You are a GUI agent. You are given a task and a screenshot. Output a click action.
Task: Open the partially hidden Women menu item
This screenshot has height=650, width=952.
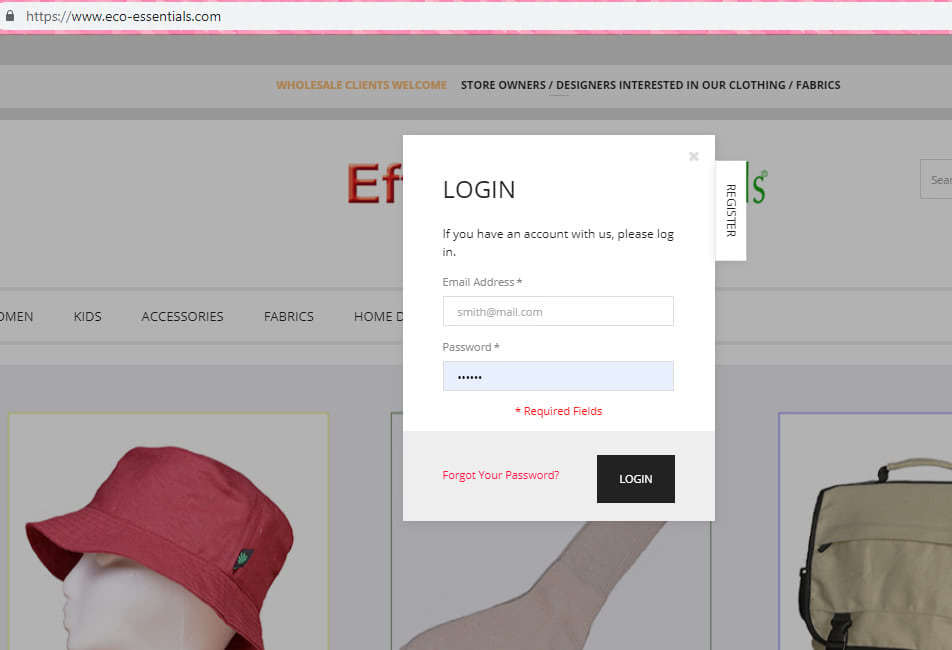pos(16,316)
